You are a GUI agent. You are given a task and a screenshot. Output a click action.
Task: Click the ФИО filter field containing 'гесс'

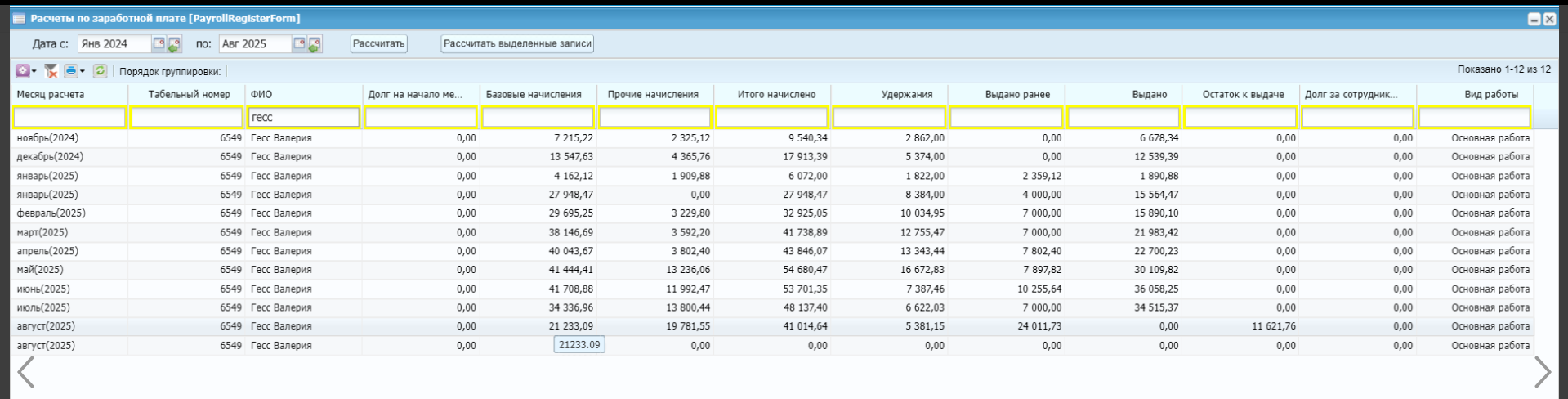coord(304,118)
